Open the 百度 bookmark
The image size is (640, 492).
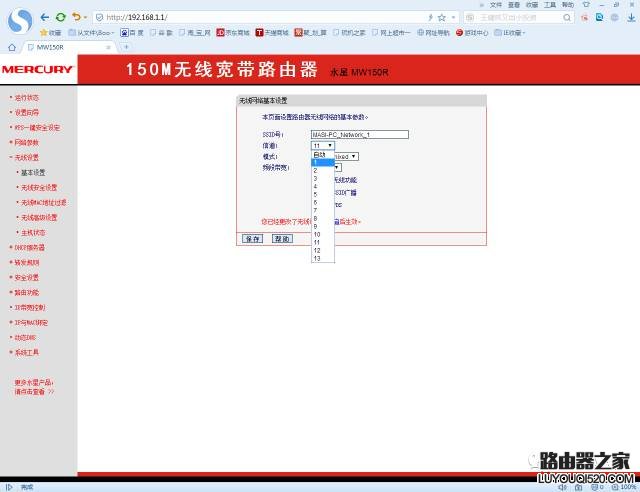[x=132, y=33]
